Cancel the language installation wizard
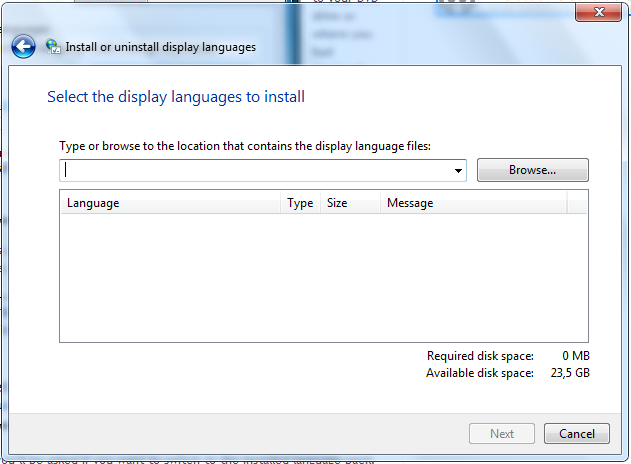Image resolution: width=631 pixels, height=464 pixels. coord(577,433)
